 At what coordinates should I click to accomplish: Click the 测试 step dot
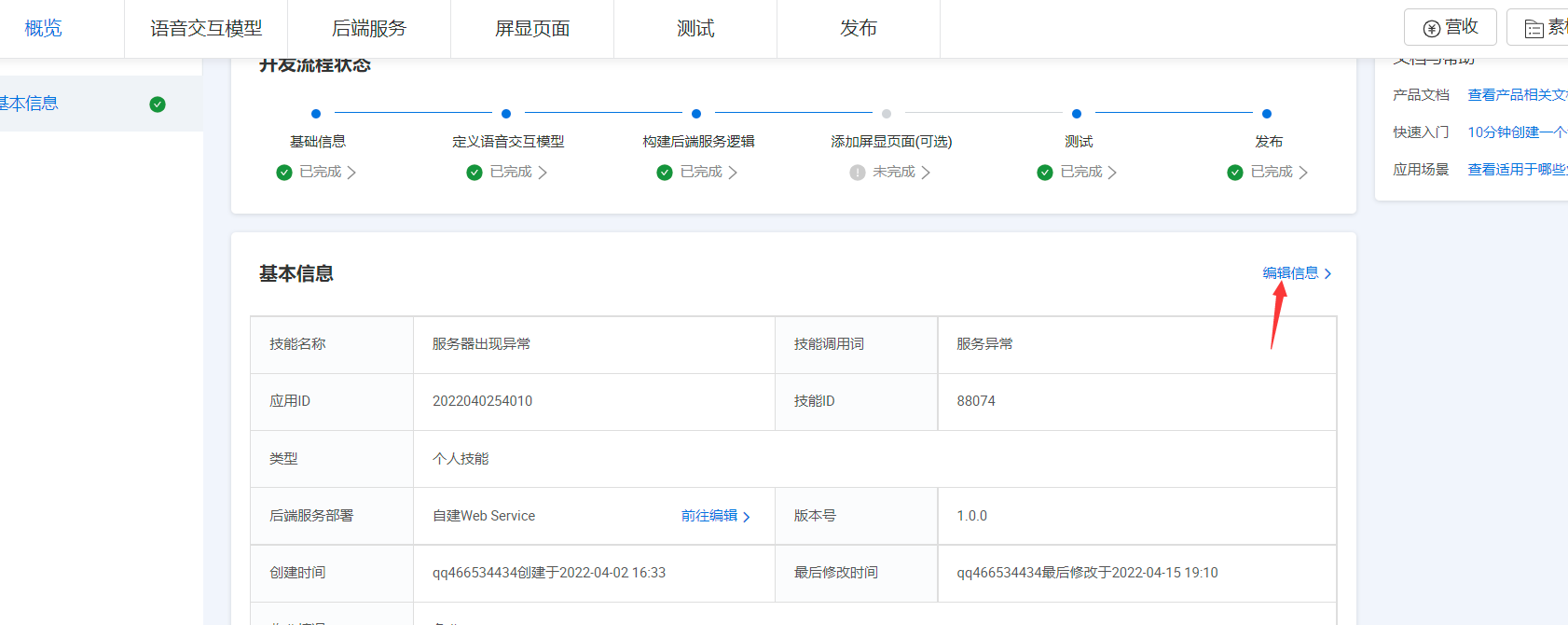[x=1077, y=114]
